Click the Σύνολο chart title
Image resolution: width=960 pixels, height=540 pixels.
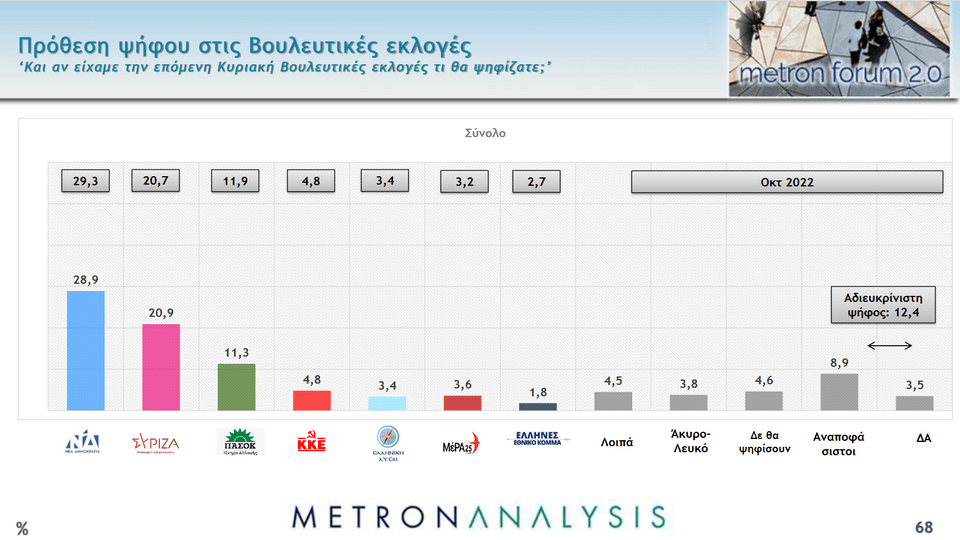(485, 133)
